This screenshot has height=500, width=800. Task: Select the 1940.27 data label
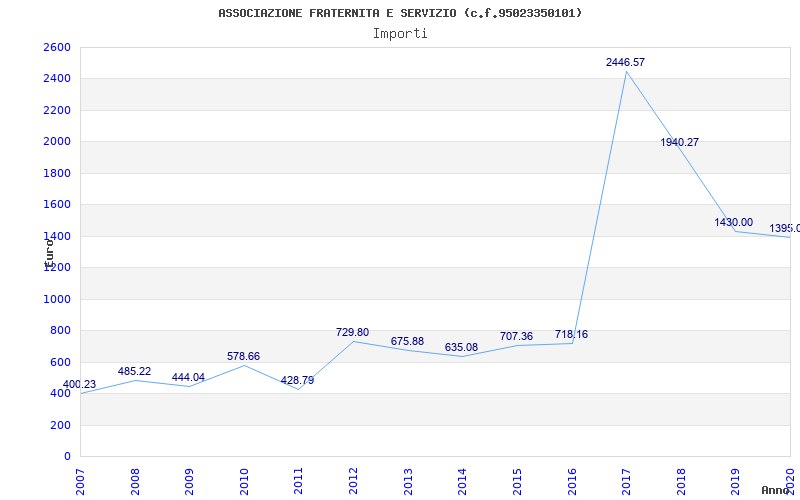click(680, 142)
